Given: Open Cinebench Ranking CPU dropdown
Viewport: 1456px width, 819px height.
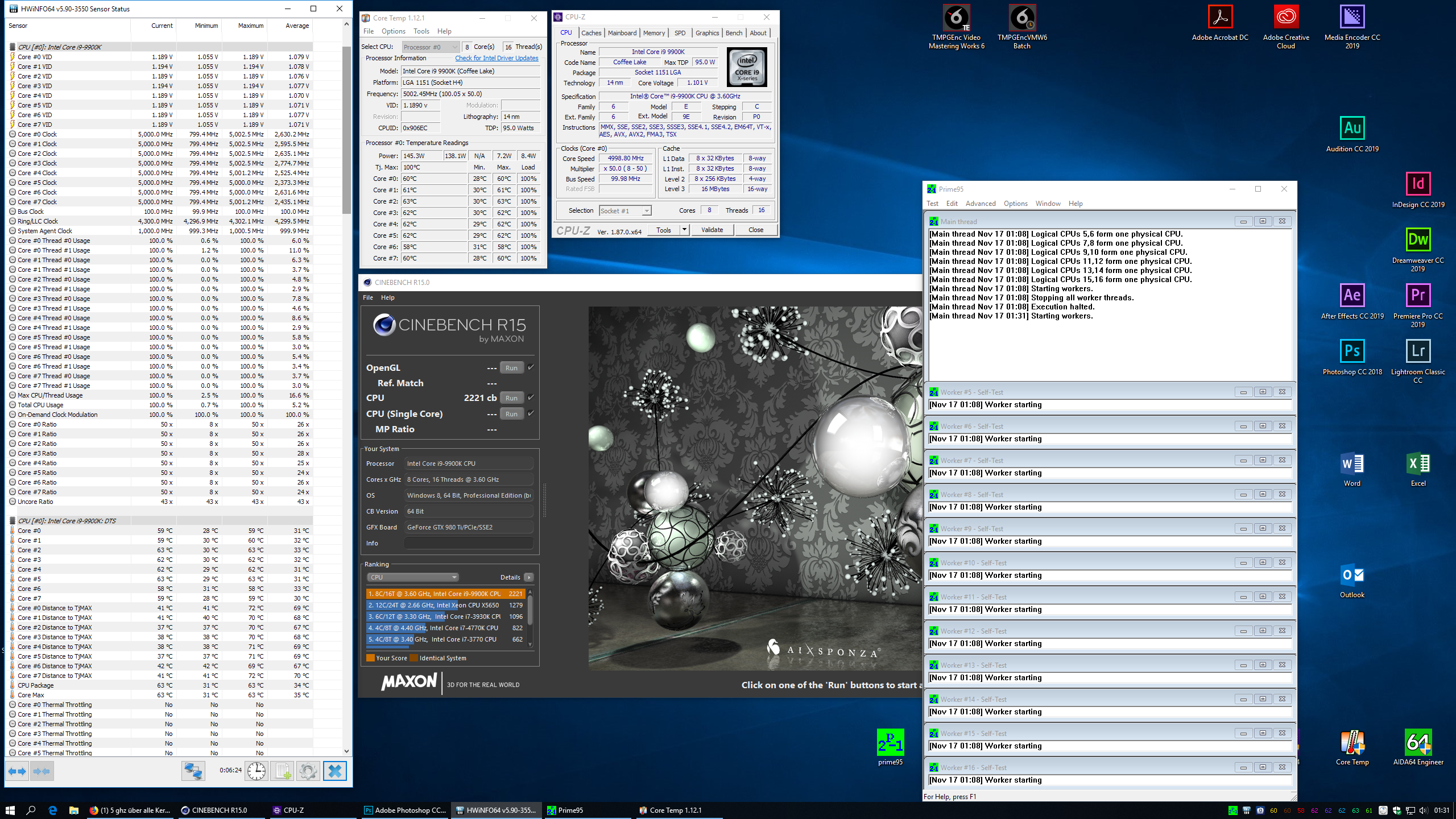Looking at the screenshot, I should pos(413,577).
